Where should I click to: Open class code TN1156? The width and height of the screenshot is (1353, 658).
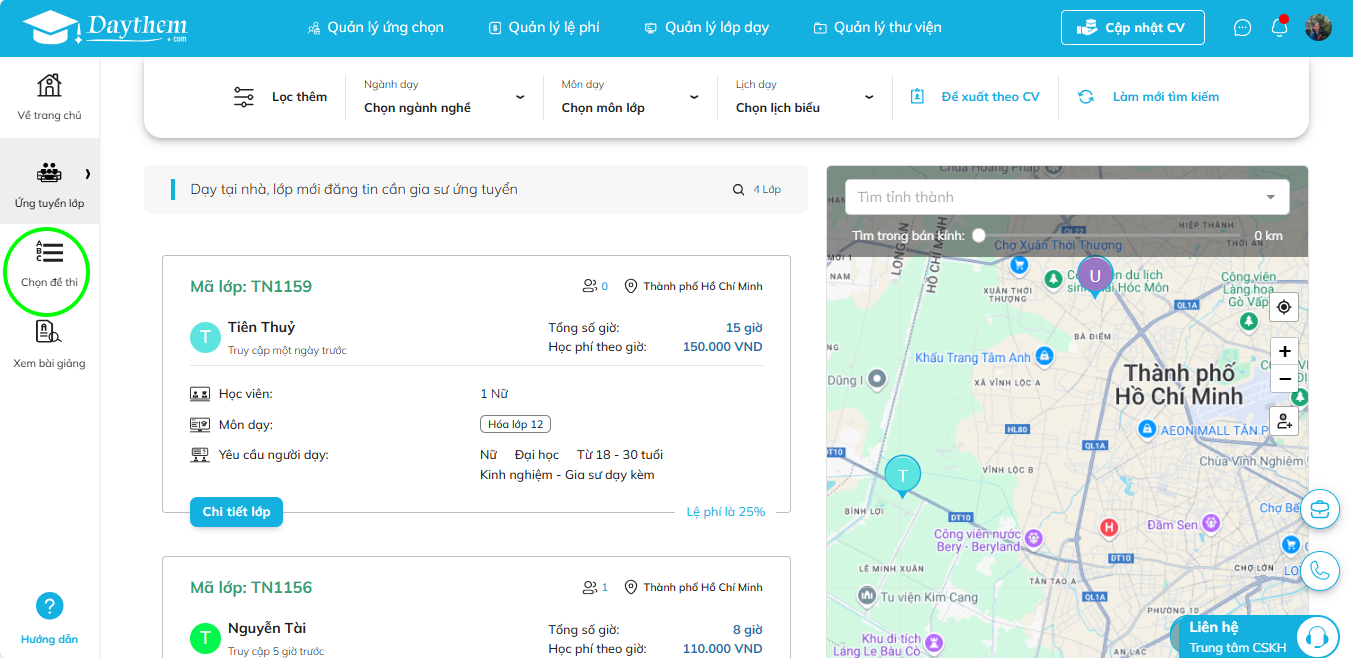click(251, 588)
